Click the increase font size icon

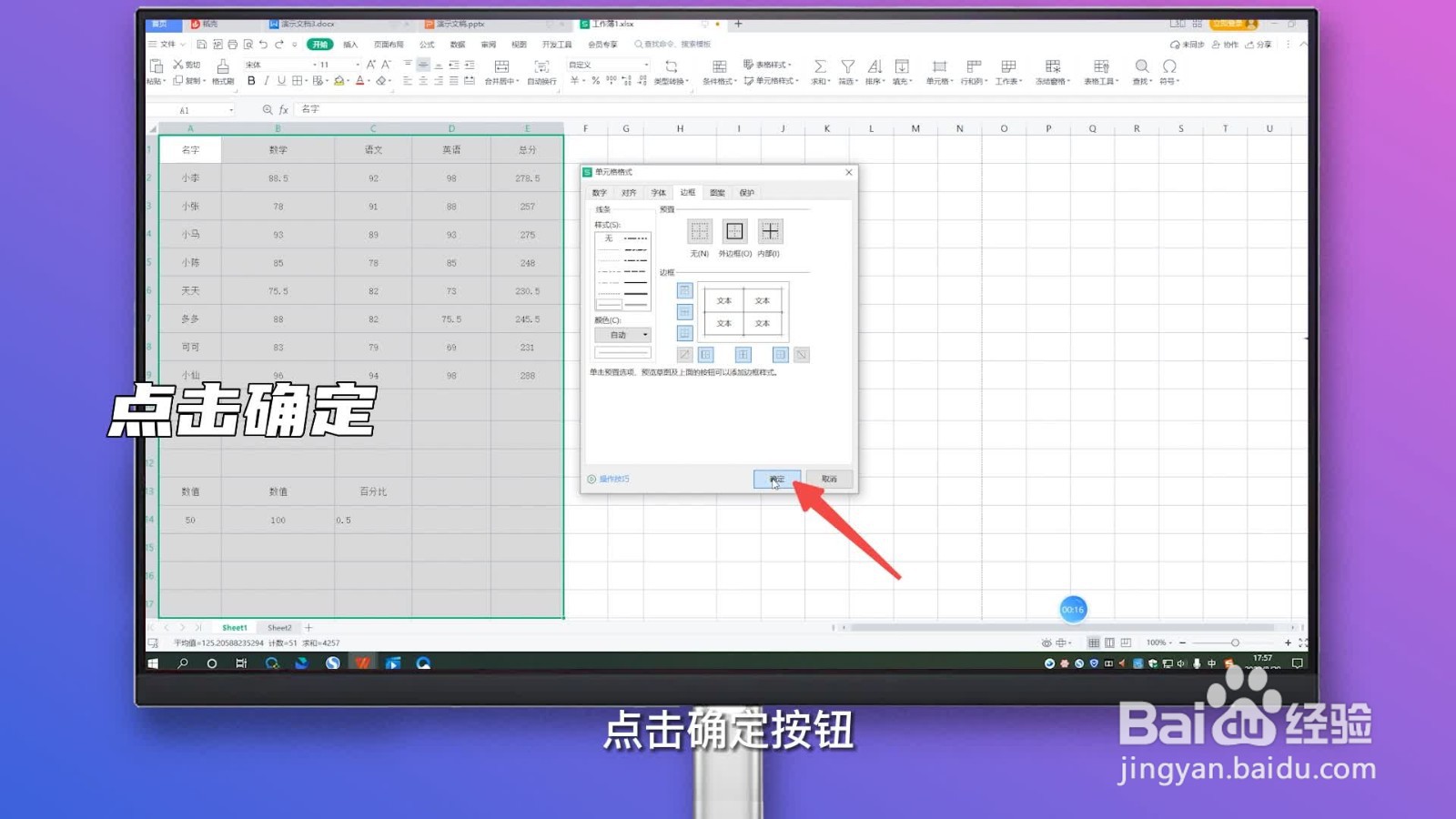click(x=370, y=65)
